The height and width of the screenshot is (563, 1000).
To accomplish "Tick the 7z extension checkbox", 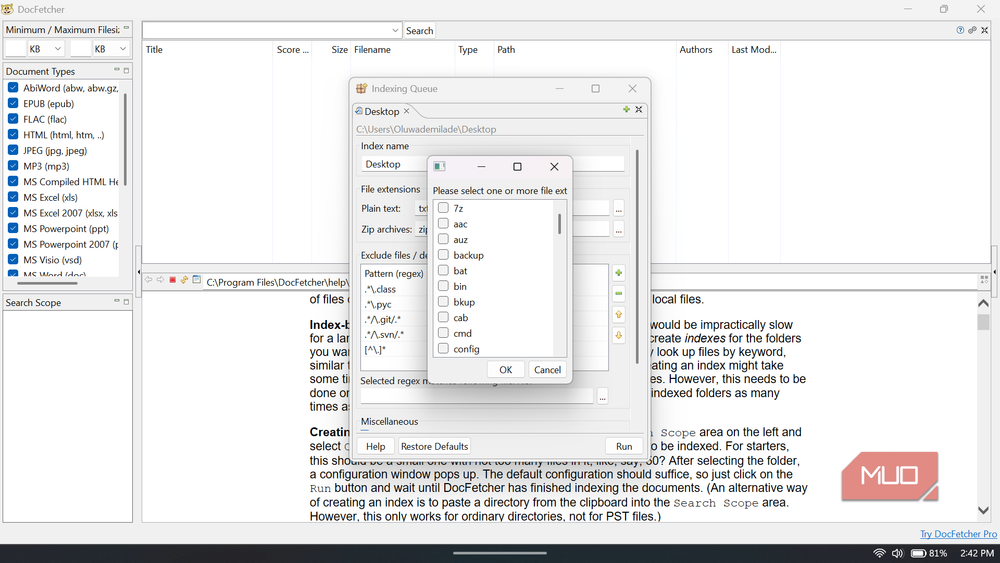I will [x=443, y=208].
